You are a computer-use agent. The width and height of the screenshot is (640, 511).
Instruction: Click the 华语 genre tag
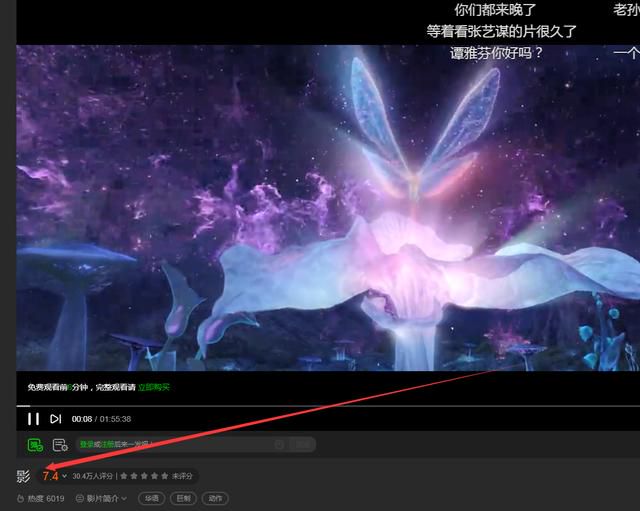click(152, 498)
